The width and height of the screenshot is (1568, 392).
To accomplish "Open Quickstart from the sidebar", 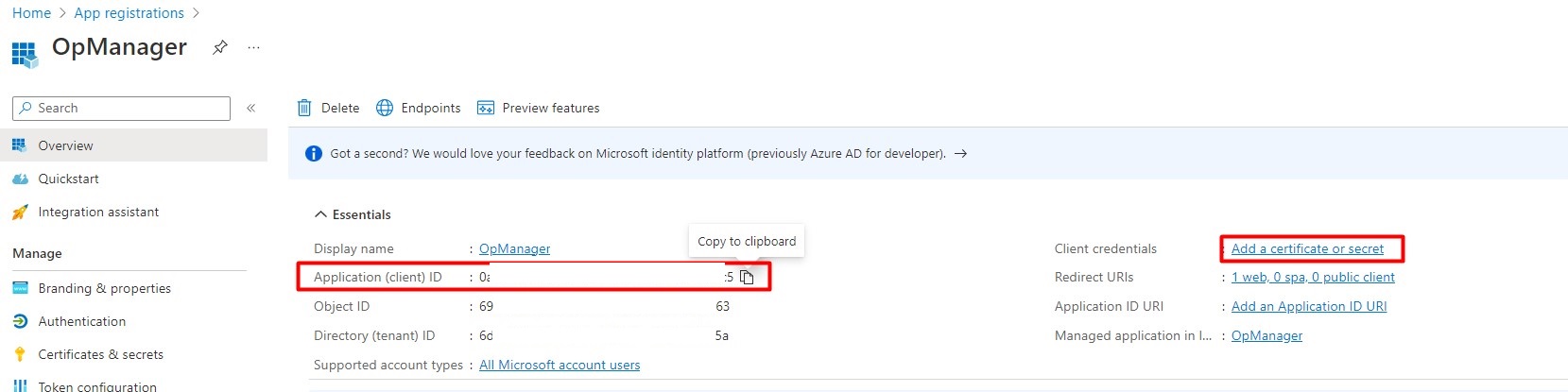I will (x=68, y=179).
